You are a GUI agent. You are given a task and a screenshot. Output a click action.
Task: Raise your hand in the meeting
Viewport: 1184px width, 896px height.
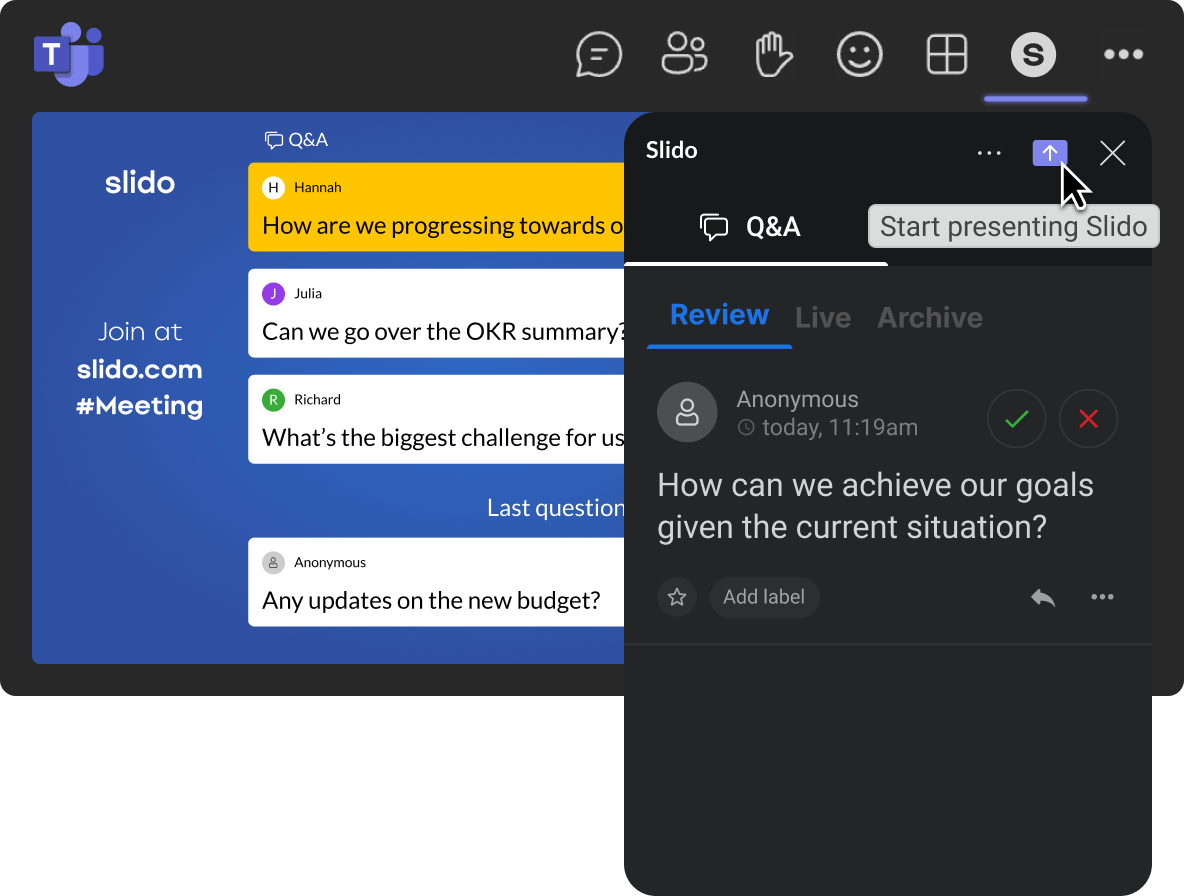[x=773, y=54]
